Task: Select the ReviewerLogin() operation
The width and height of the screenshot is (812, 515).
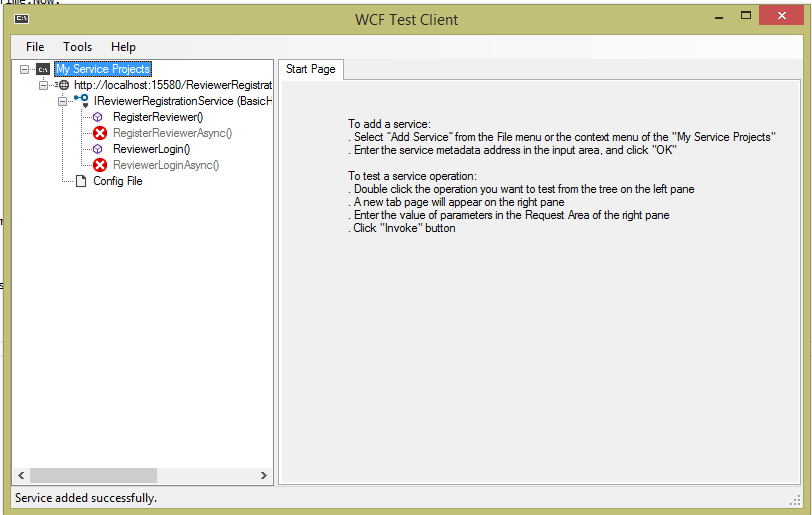Action: point(152,149)
